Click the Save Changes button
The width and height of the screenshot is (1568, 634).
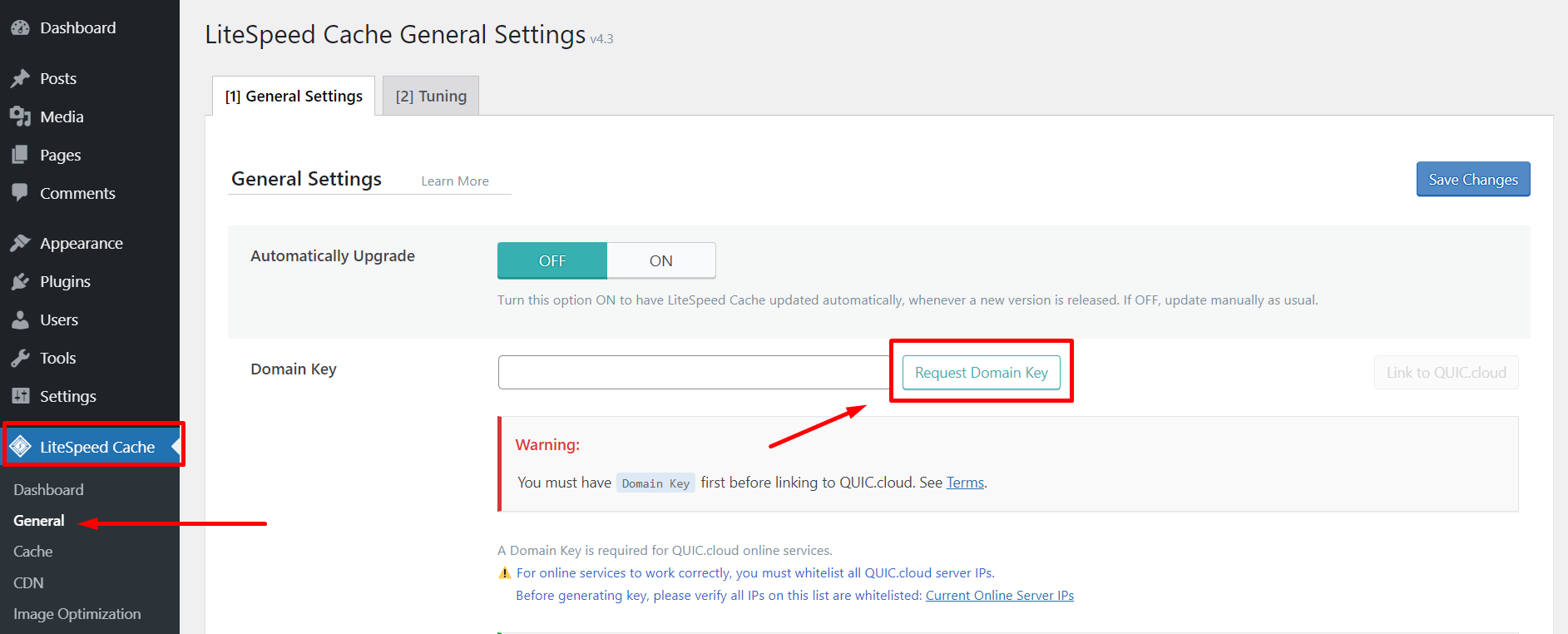pos(1473,179)
